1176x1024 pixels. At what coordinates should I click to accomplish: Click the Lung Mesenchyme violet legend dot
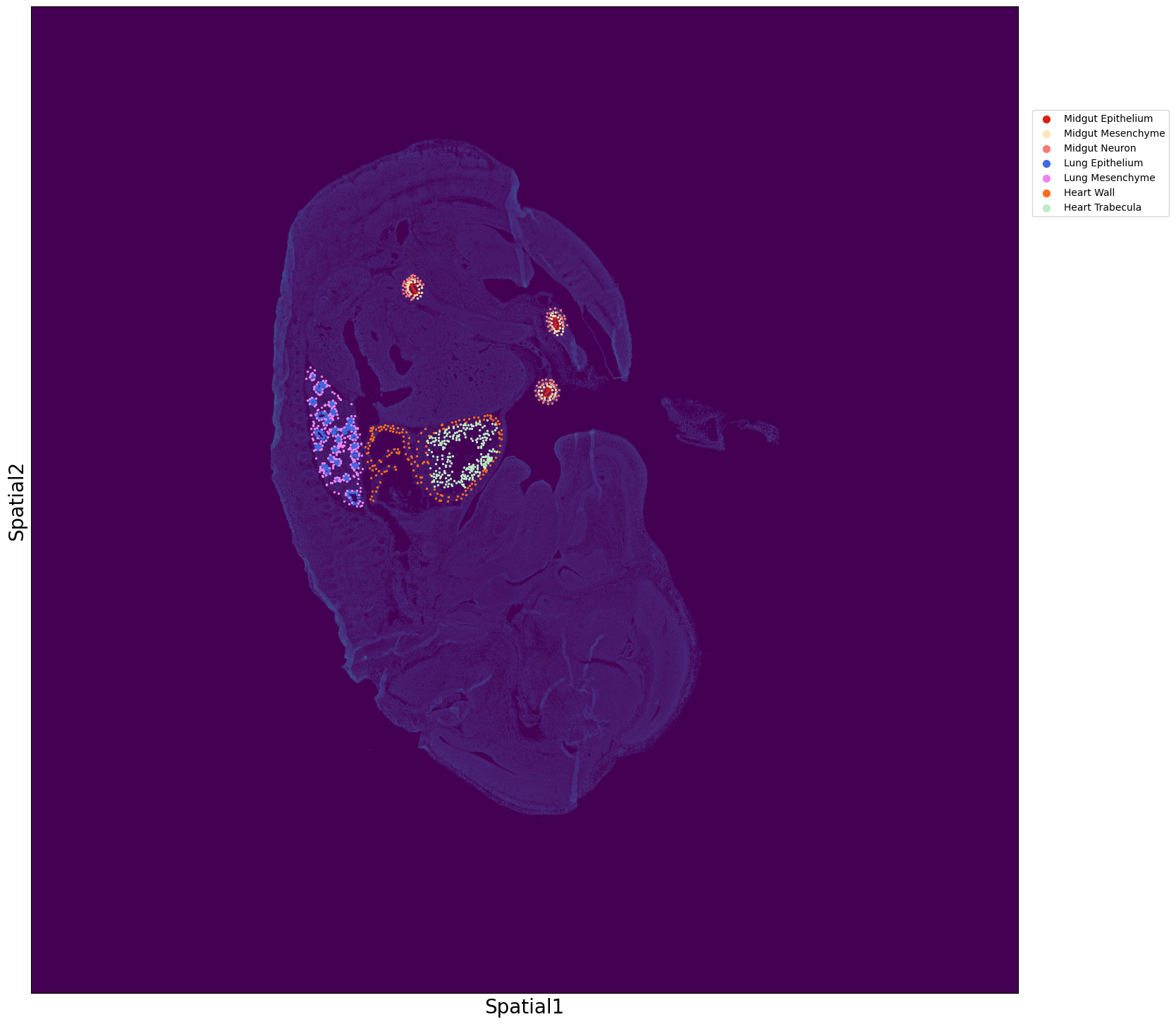1046,178
